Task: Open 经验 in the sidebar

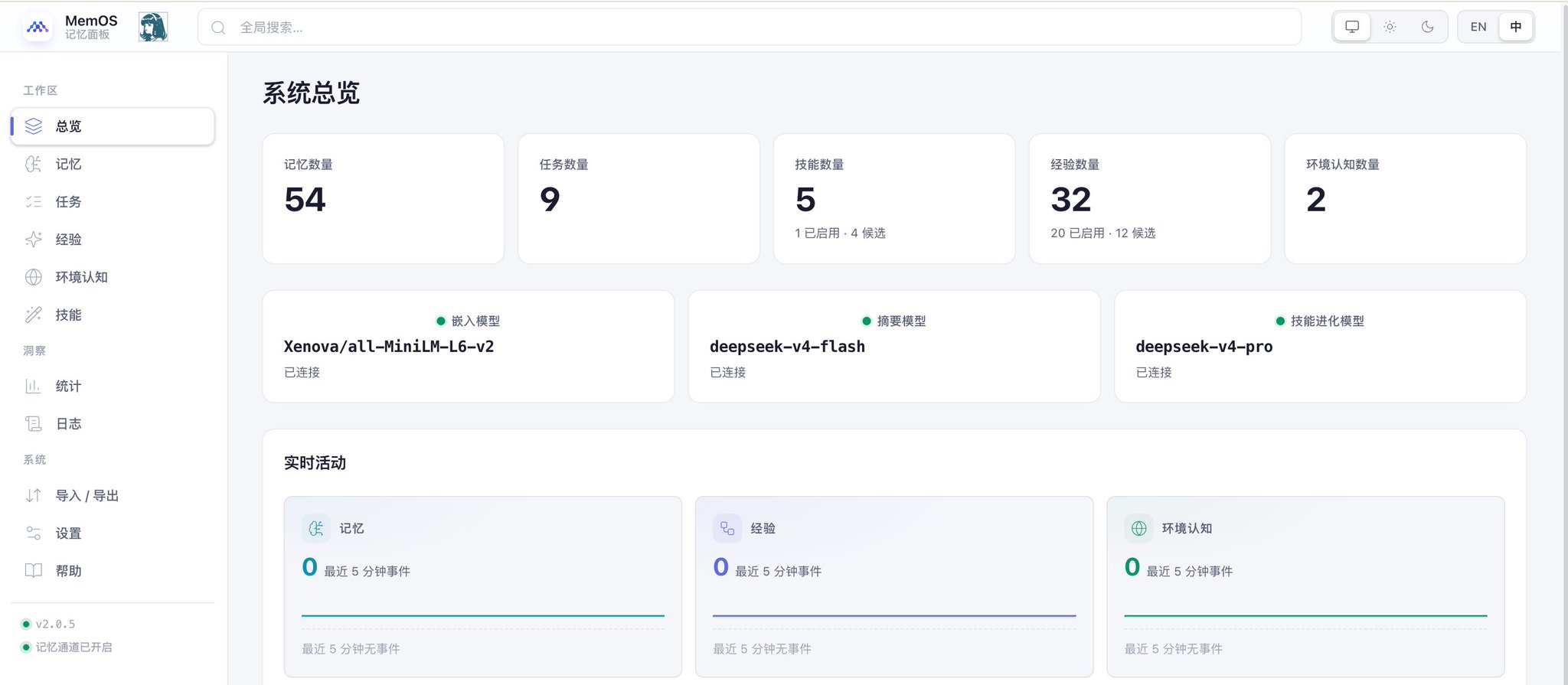Action: coord(113,240)
